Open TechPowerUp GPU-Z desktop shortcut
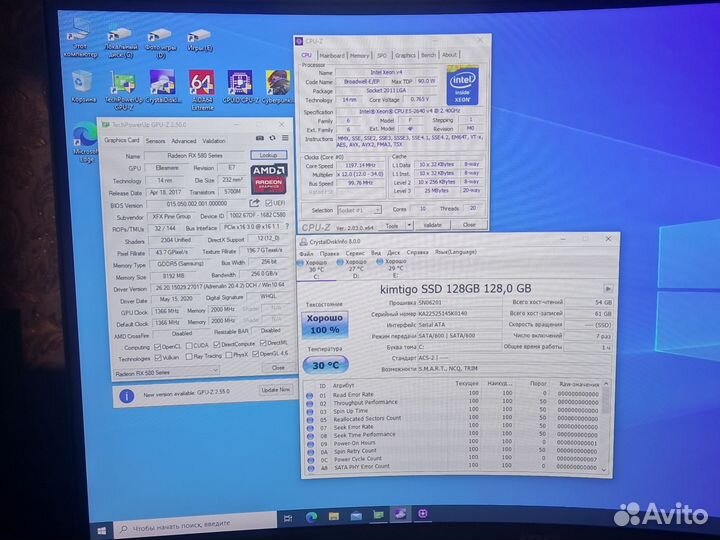 (123, 90)
